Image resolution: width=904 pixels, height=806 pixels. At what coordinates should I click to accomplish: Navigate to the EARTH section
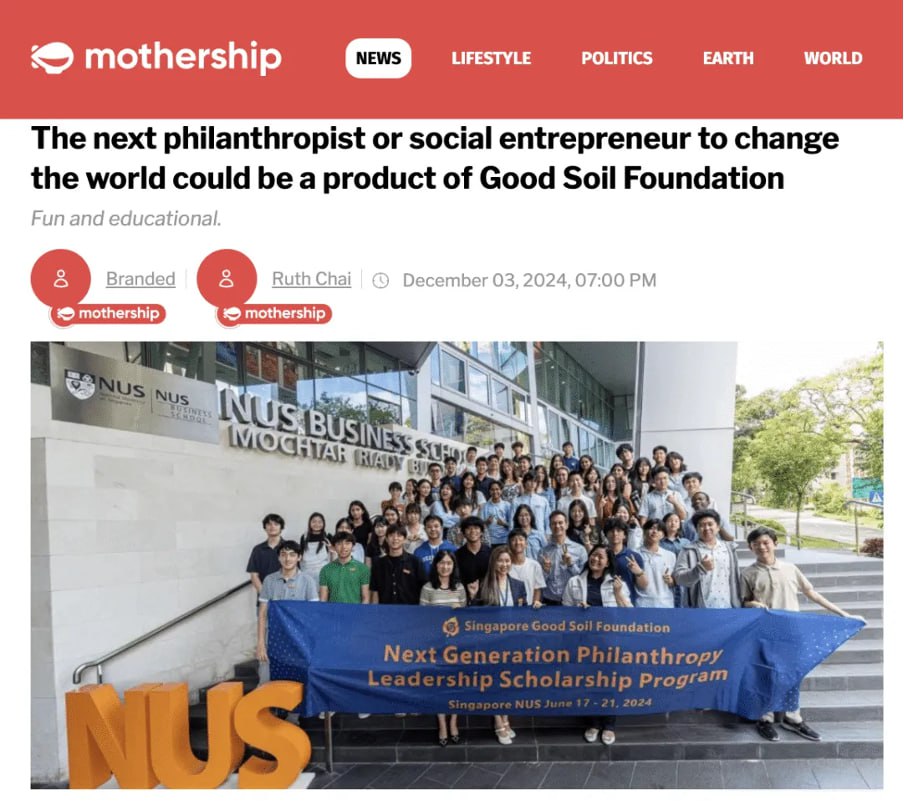[728, 58]
